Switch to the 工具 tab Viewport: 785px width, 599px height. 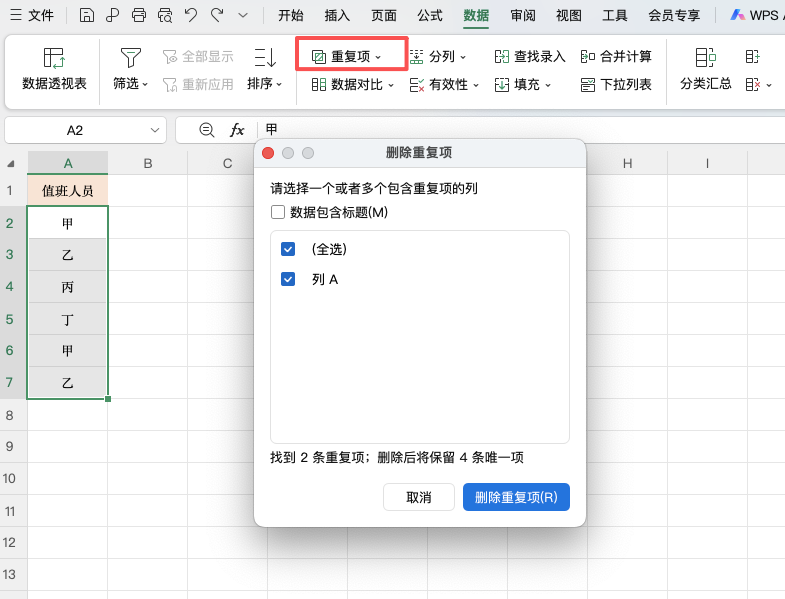pyautogui.click(x=615, y=16)
